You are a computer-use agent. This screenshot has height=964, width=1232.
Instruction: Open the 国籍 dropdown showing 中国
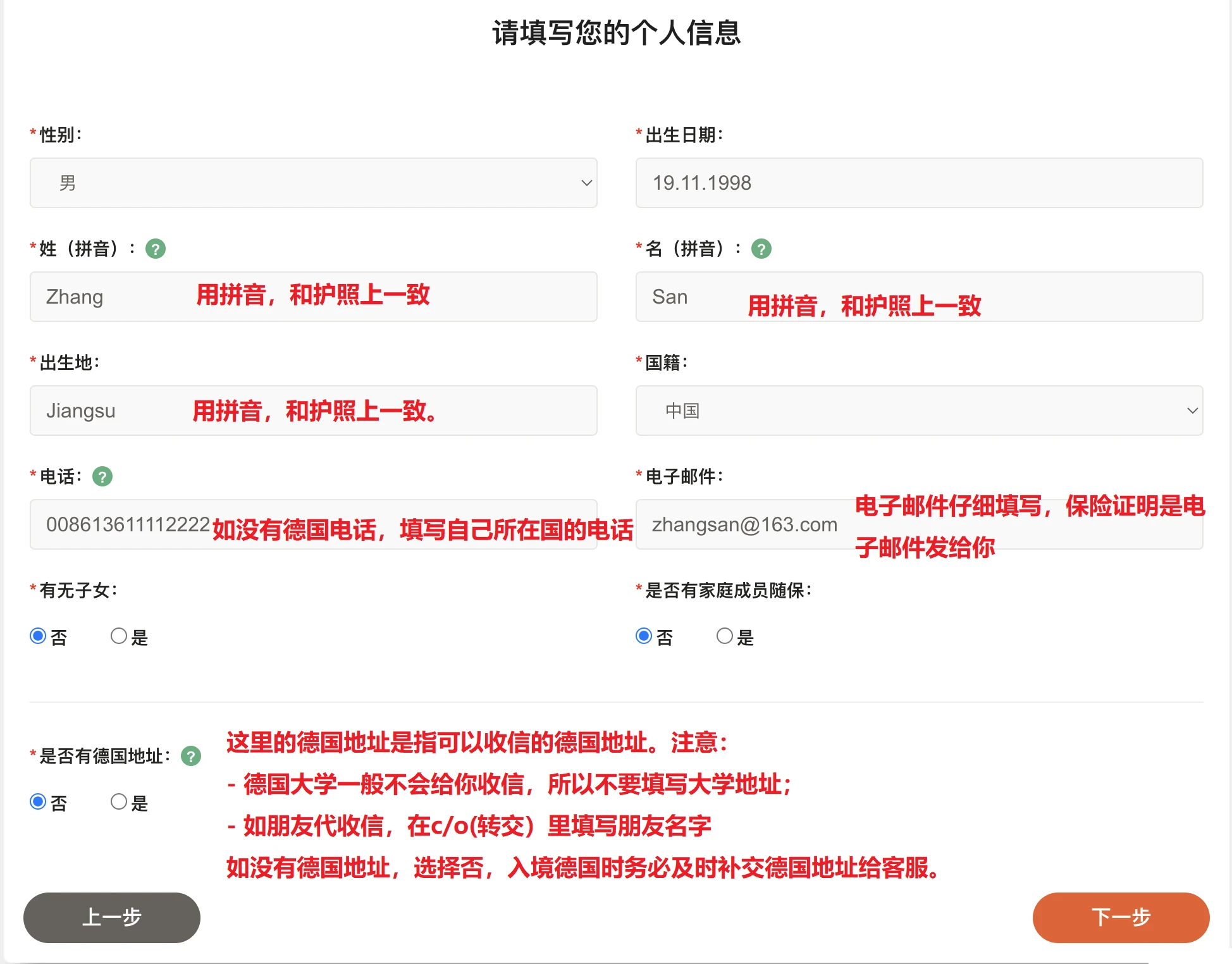click(x=920, y=411)
